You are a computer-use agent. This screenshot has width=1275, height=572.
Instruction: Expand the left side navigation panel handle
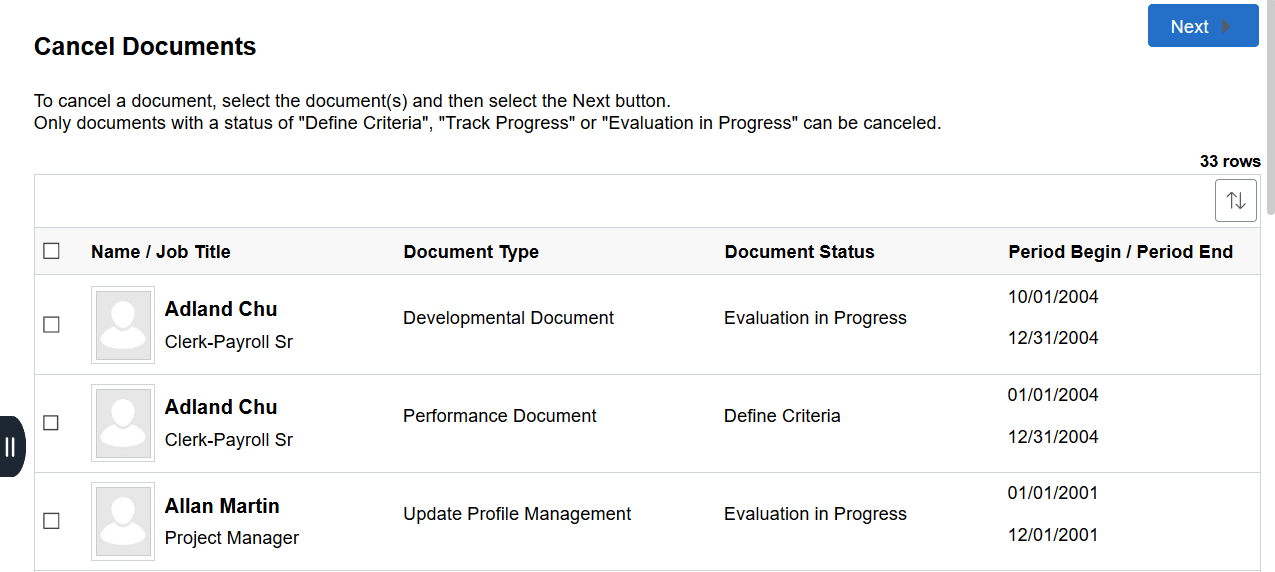click(11, 446)
